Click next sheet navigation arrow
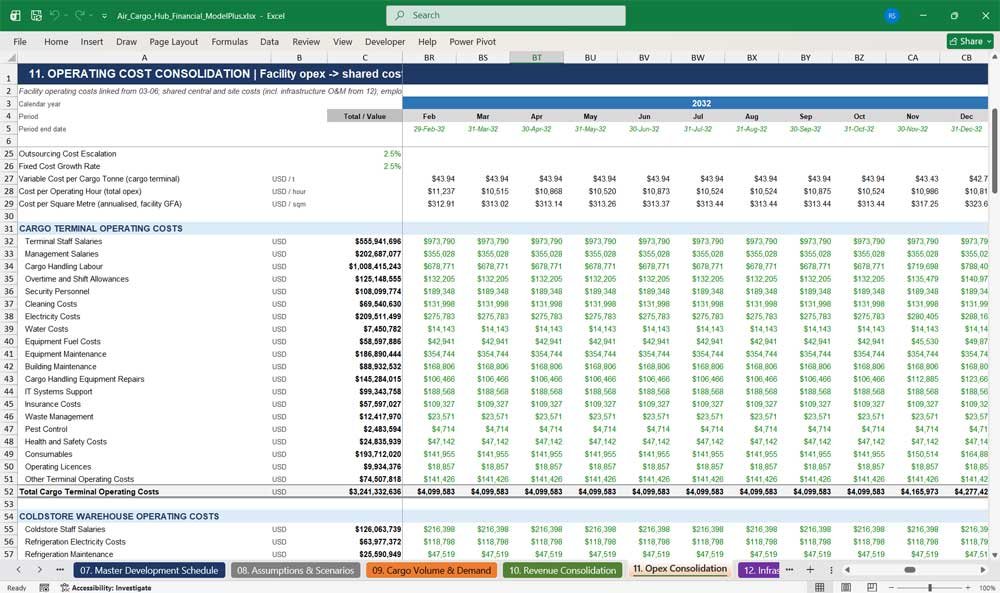Viewport: 1000px width, 593px height. pyautogui.click(x=40, y=569)
